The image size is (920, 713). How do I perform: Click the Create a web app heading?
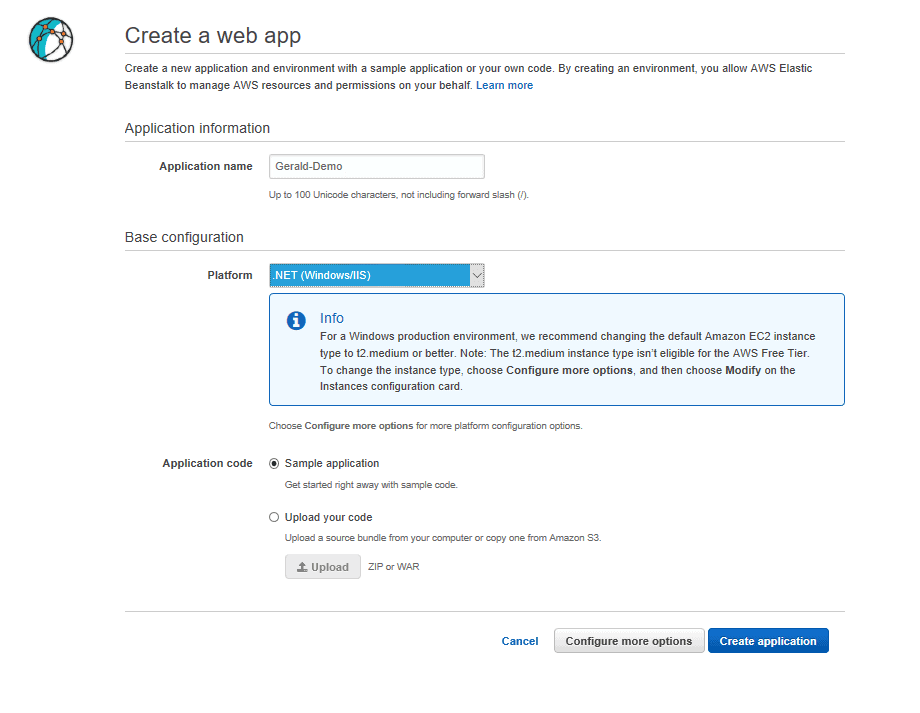[213, 36]
